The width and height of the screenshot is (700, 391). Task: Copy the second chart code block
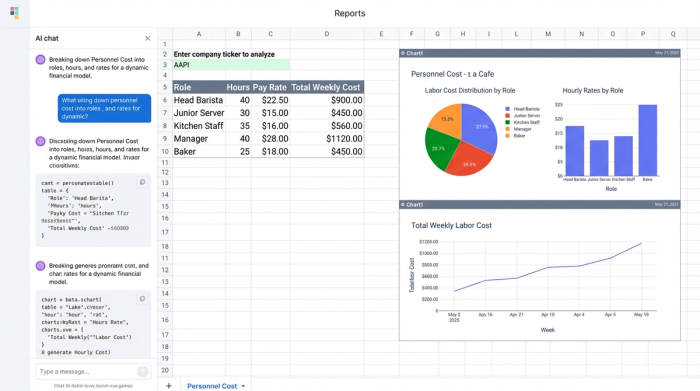coord(142,299)
